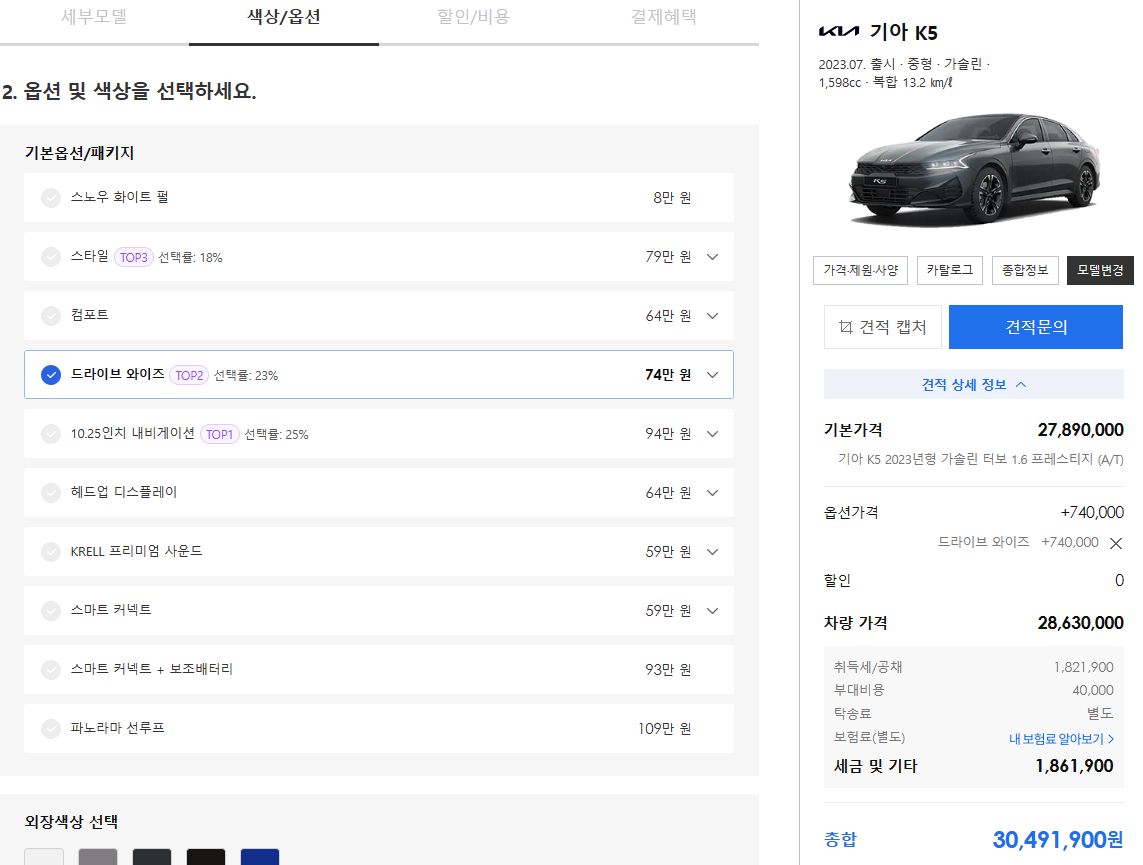The width and height of the screenshot is (1143, 865).
Task: Pick the white exterior color swatch
Action: [44, 857]
